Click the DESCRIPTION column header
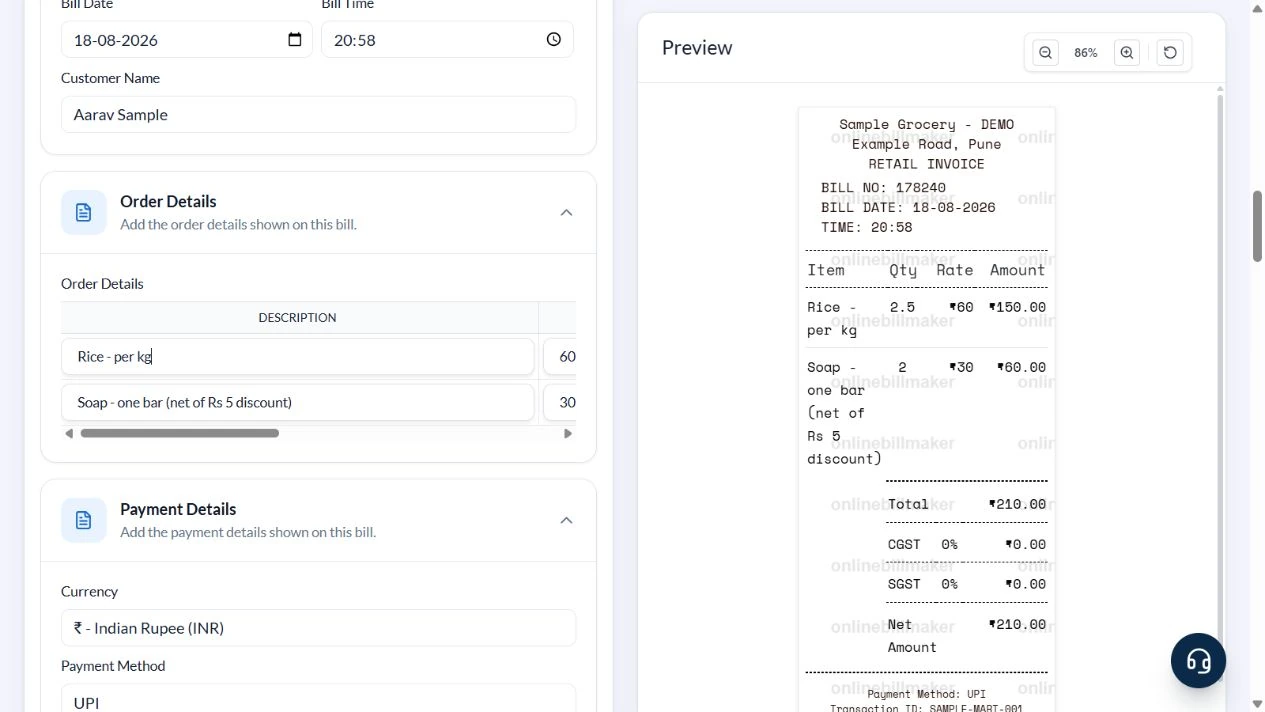The height and width of the screenshot is (712, 1265). 297,317
